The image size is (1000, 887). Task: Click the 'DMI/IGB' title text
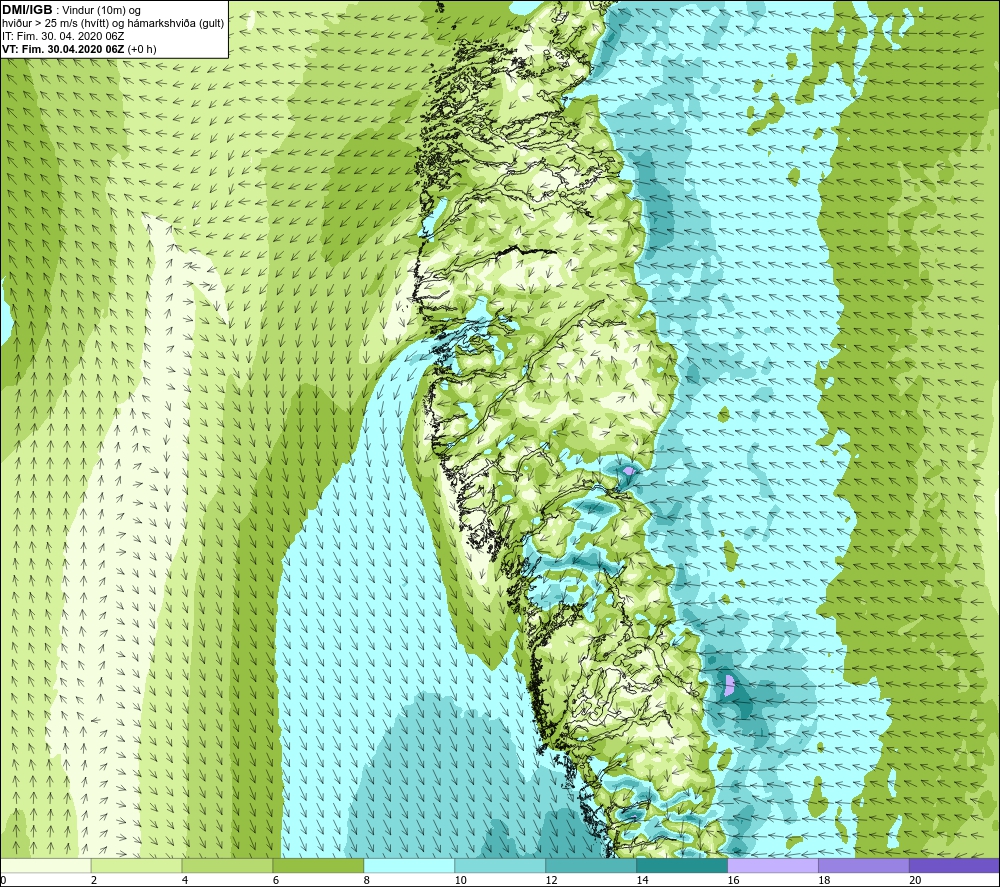pyautogui.click(x=27, y=10)
